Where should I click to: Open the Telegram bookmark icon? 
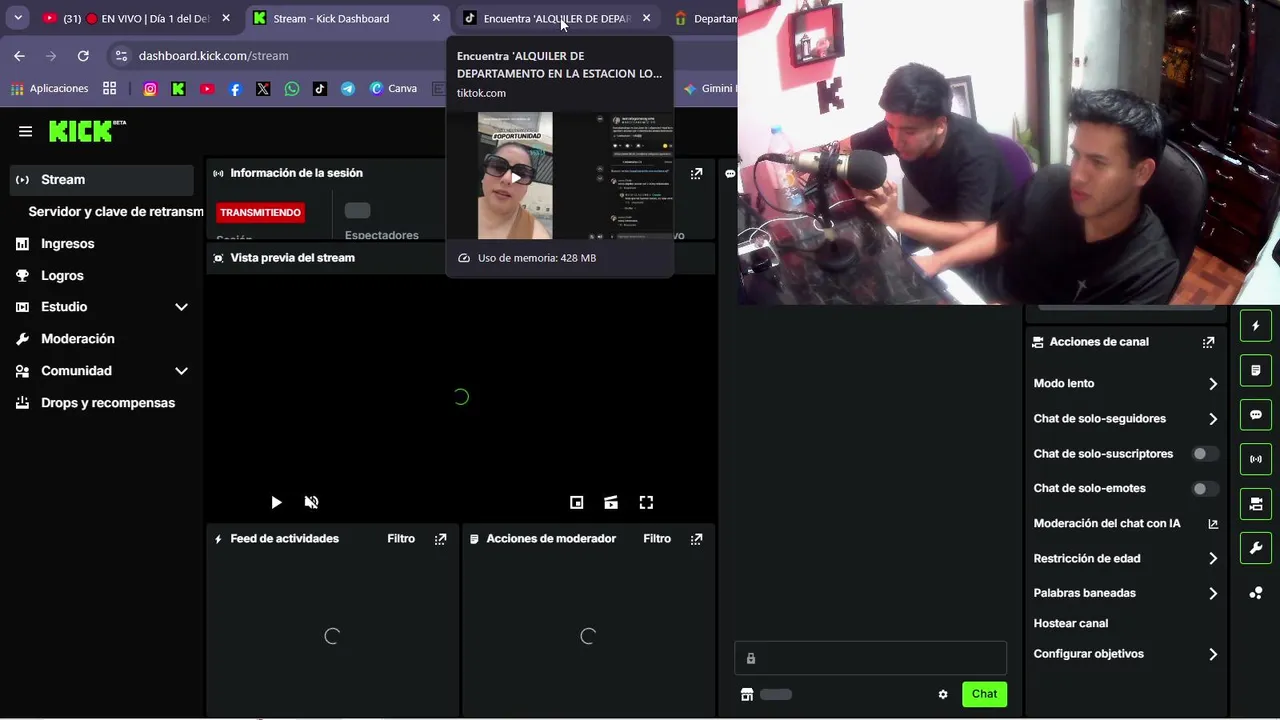pos(347,89)
